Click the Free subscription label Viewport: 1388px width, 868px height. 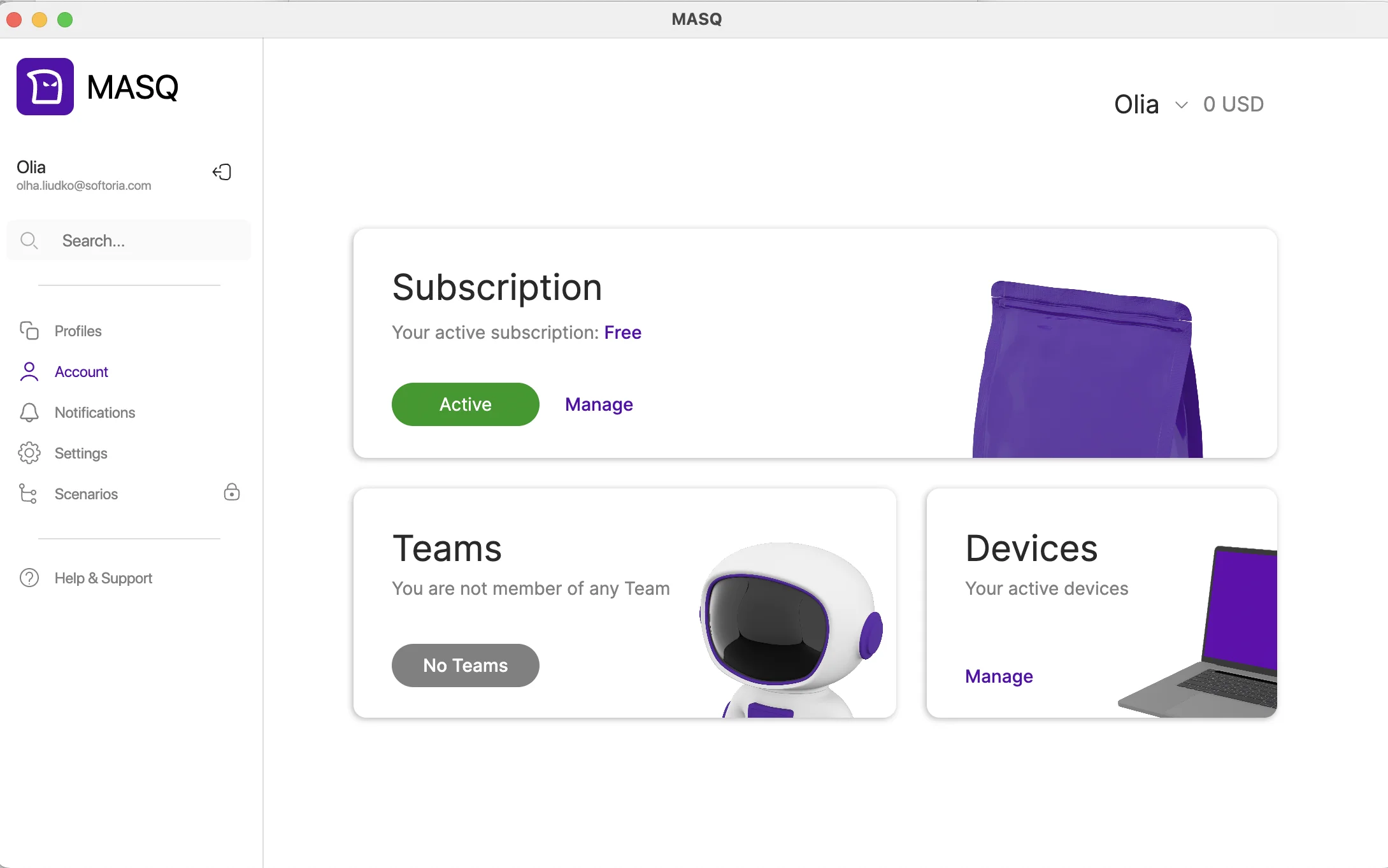[x=622, y=332]
